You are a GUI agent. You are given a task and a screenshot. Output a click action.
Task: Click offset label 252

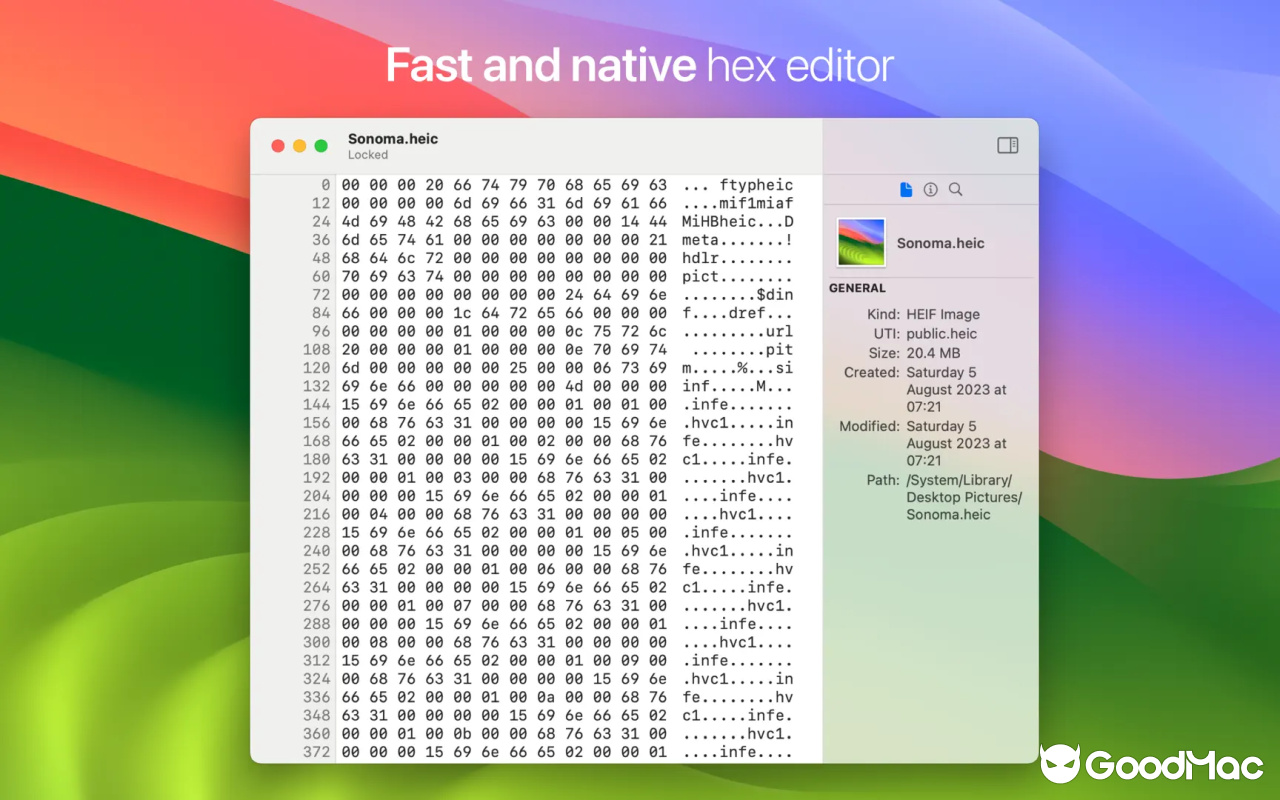click(x=317, y=569)
